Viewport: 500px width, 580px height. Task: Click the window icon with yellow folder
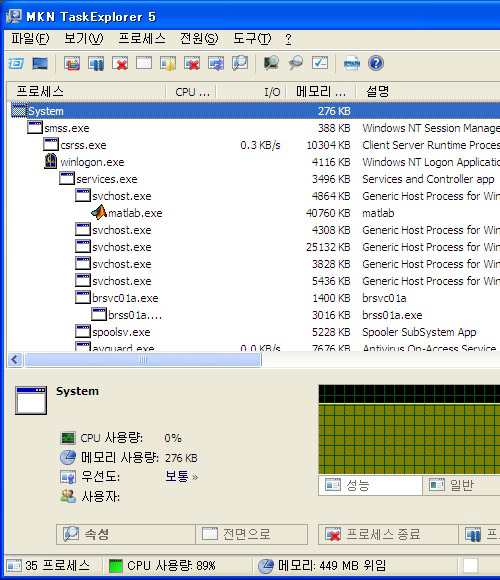tap(168, 63)
